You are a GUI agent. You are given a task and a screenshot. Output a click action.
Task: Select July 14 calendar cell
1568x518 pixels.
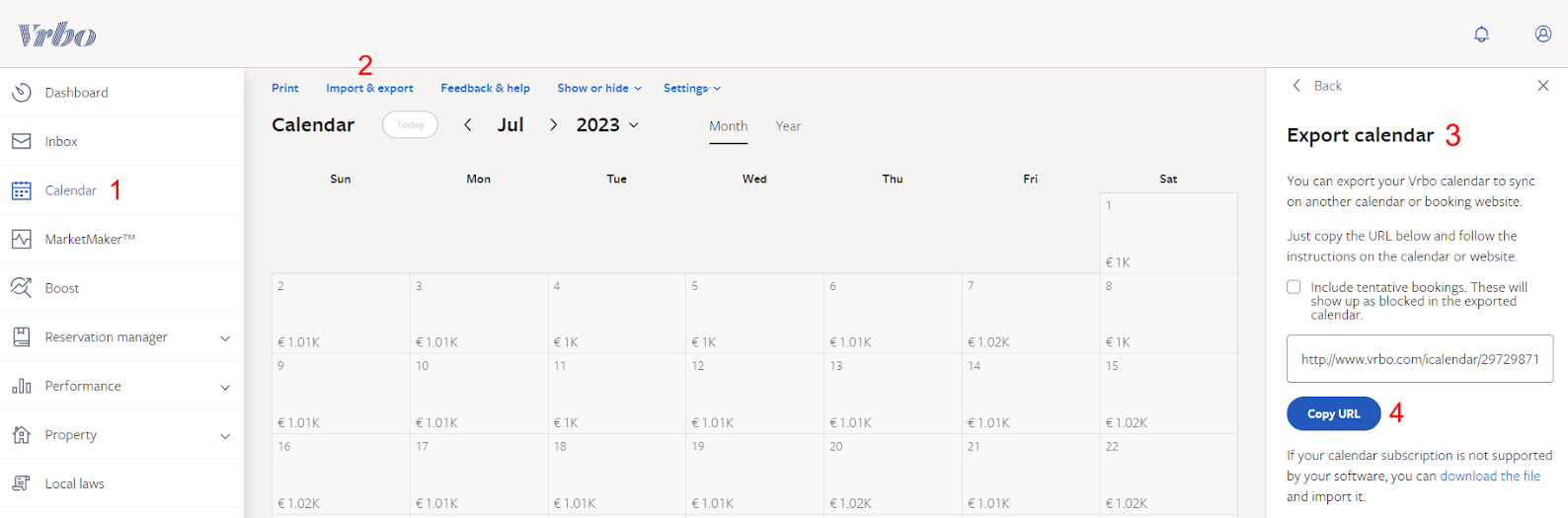click(1030, 394)
